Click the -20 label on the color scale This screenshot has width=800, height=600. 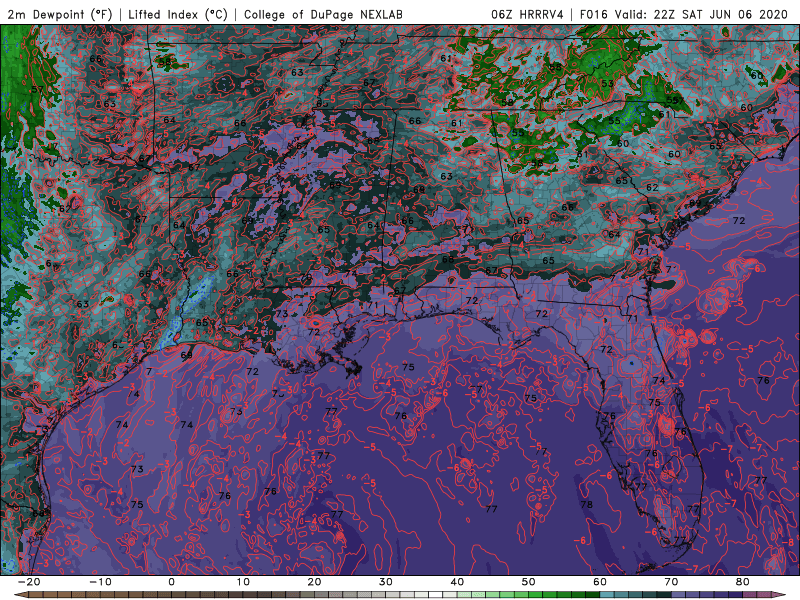(x=29, y=582)
